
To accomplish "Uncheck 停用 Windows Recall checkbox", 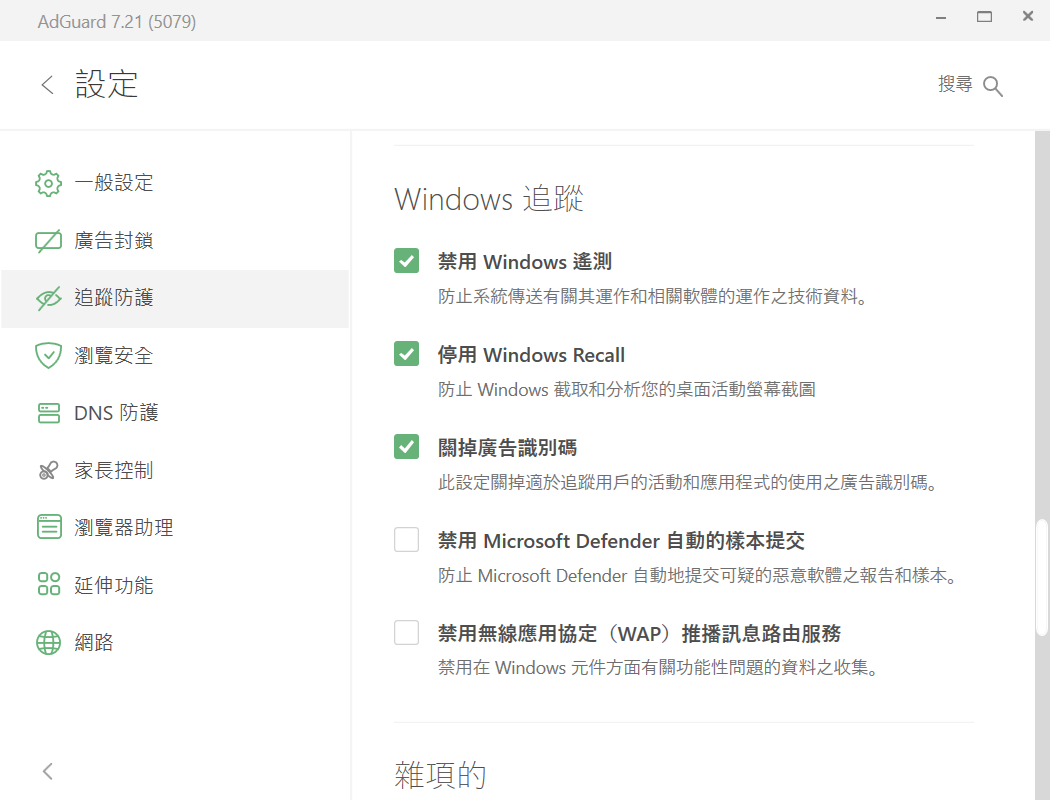I will tap(406, 353).
